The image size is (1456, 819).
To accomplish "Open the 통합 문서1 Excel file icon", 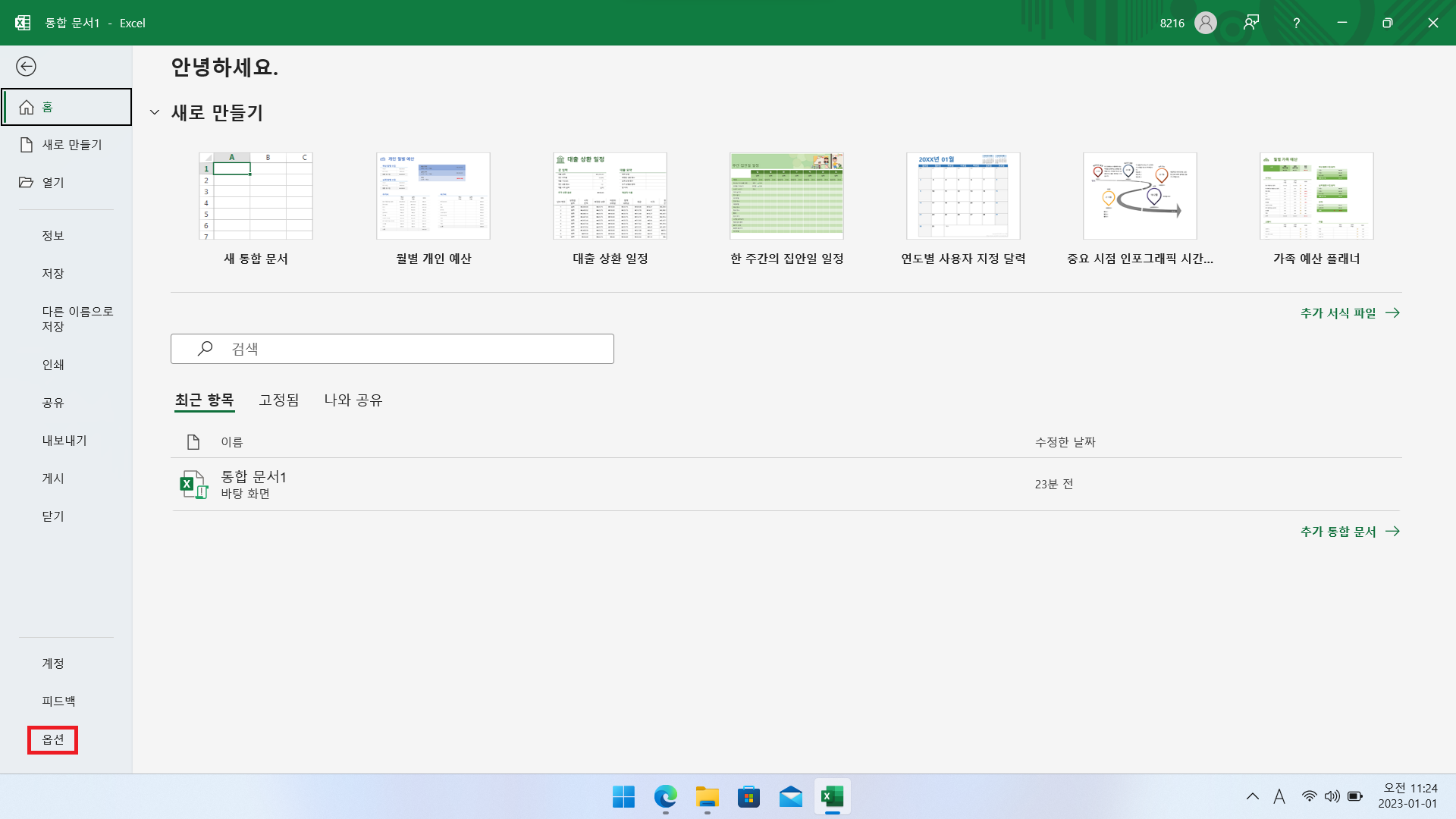I will [193, 485].
